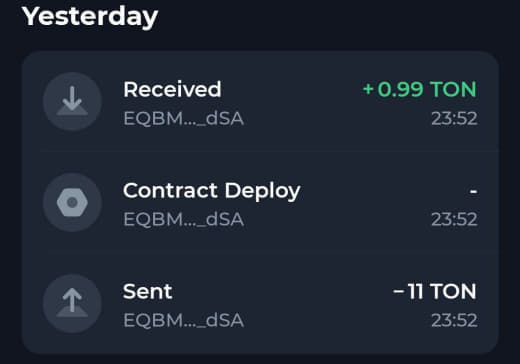The width and height of the screenshot is (520, 364).
Task: Select EQBM..._dSA address under Received
Action: (x=184, y=118)
